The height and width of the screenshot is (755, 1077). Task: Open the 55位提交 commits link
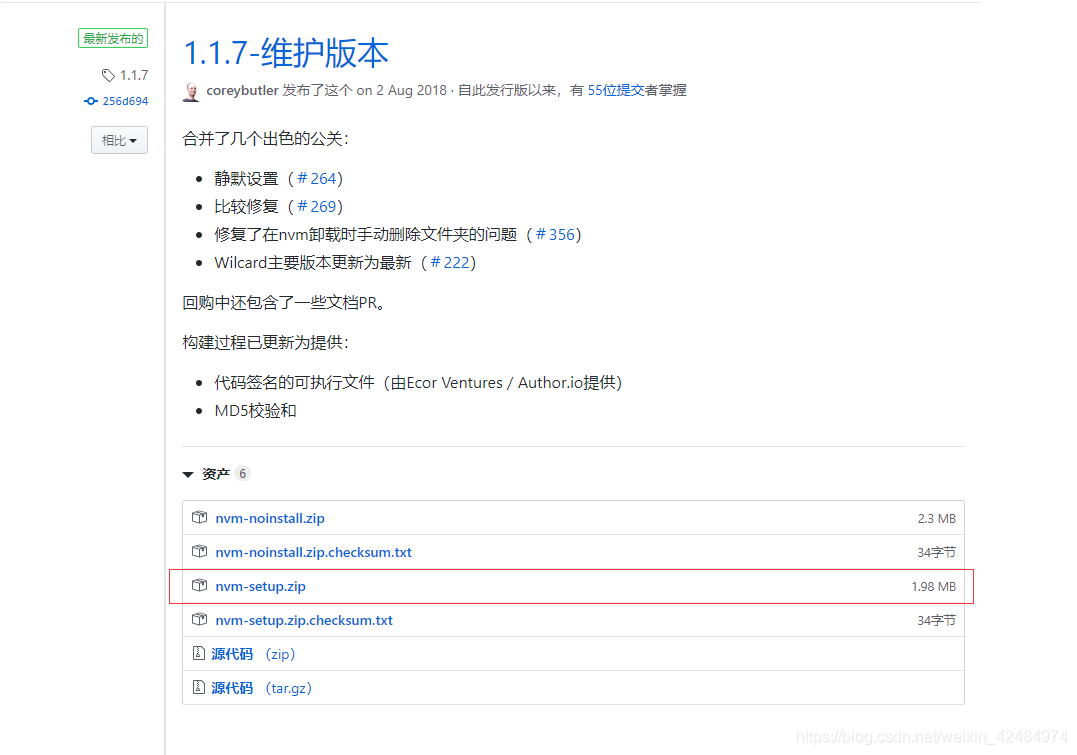[615, 90]
